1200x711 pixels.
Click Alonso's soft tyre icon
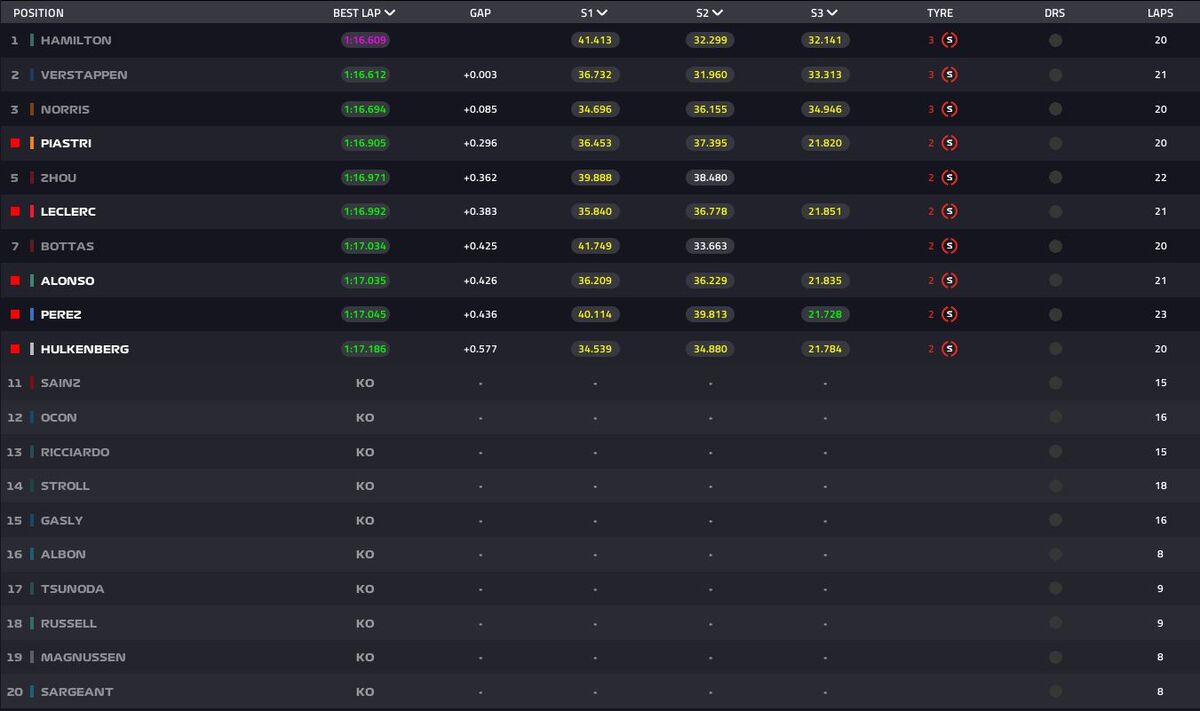pos(949,280)
